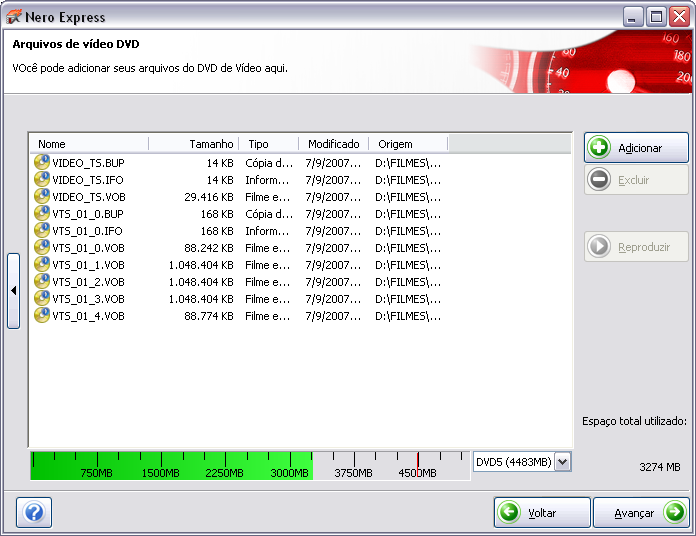Select the VTS_01_0.IFO file icon
Viewport: 696px width, 536px height.
click(x=42, y=230)
